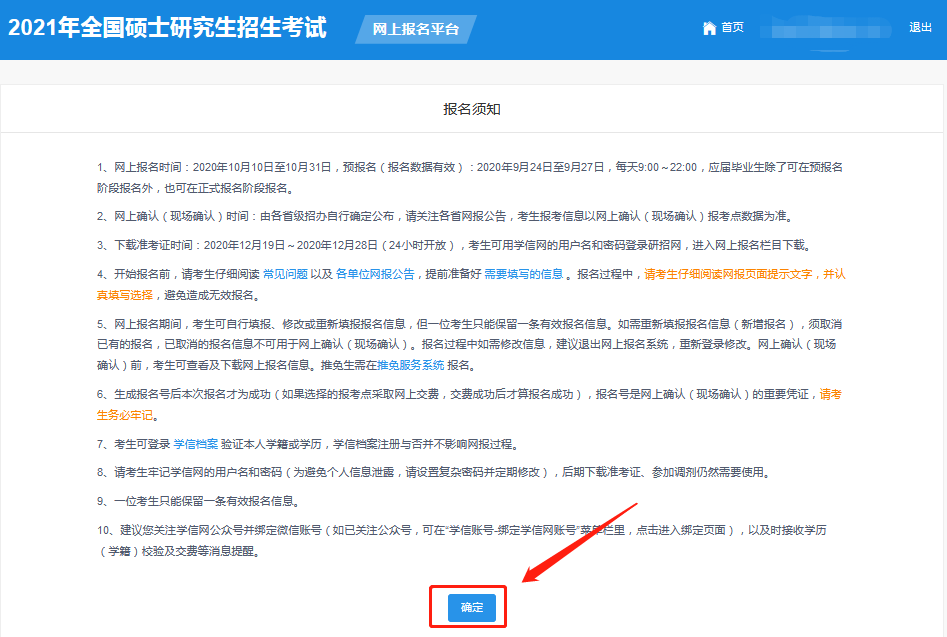947x637 pixels.
Task: Click the 2021年全国硕士研究生招生考试 site title
Action: coord(167,28)
